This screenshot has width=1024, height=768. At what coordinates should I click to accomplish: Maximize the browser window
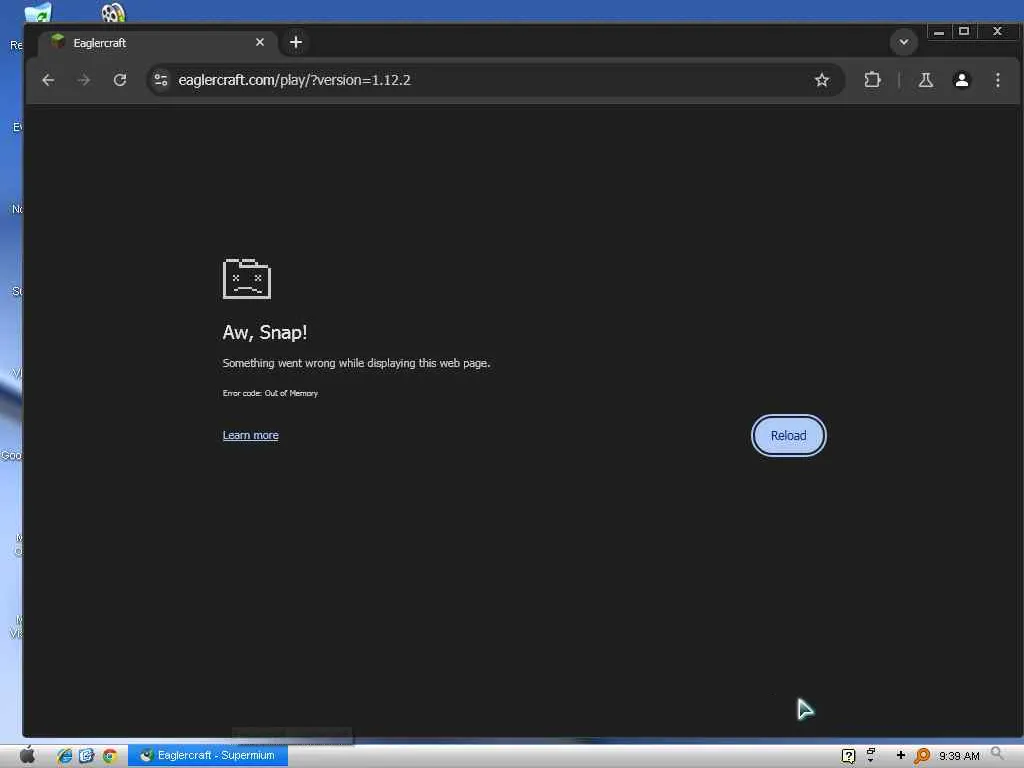(964, 31)
